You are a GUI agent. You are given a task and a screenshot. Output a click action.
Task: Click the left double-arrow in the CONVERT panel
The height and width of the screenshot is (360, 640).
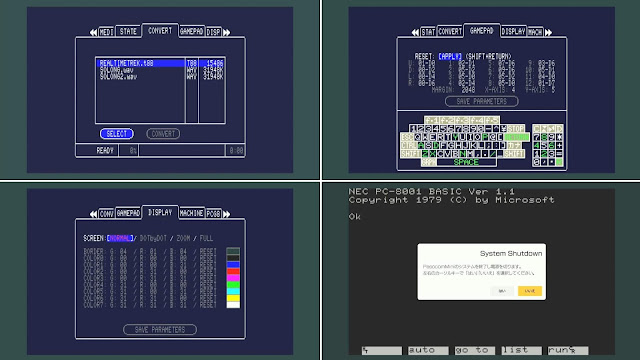click(x=93, y=32)
